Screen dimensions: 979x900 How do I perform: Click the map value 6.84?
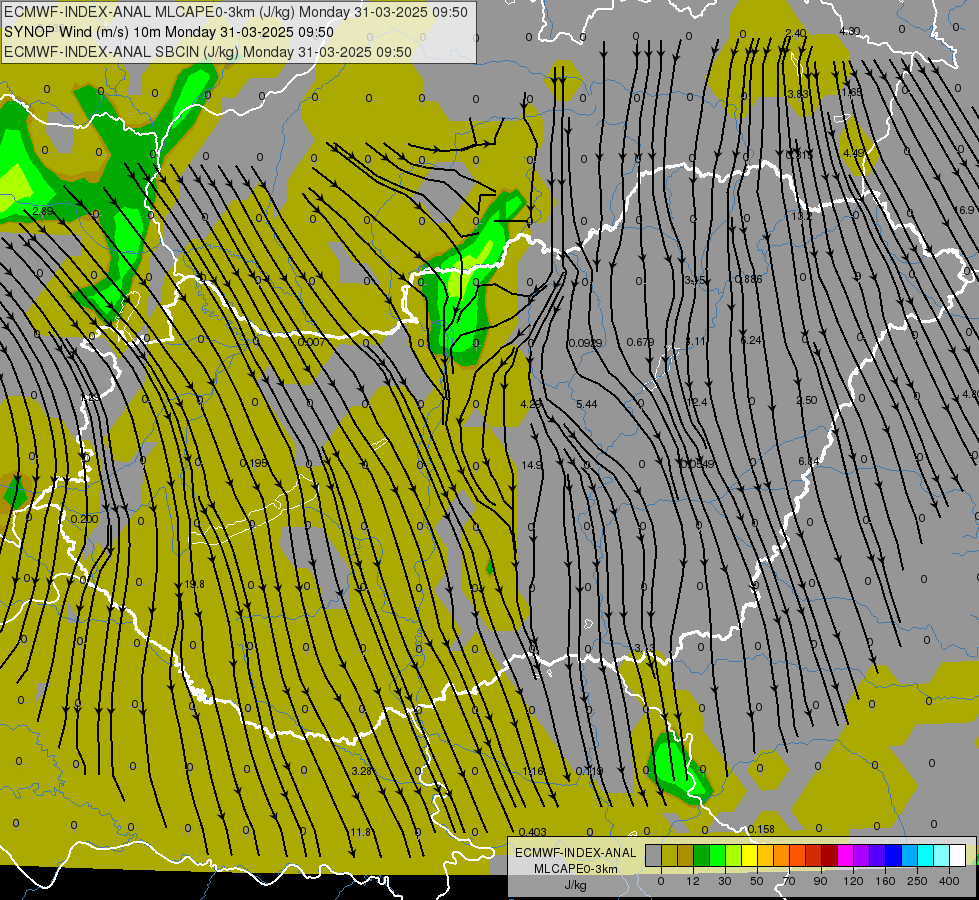click(x=809, y=461)
